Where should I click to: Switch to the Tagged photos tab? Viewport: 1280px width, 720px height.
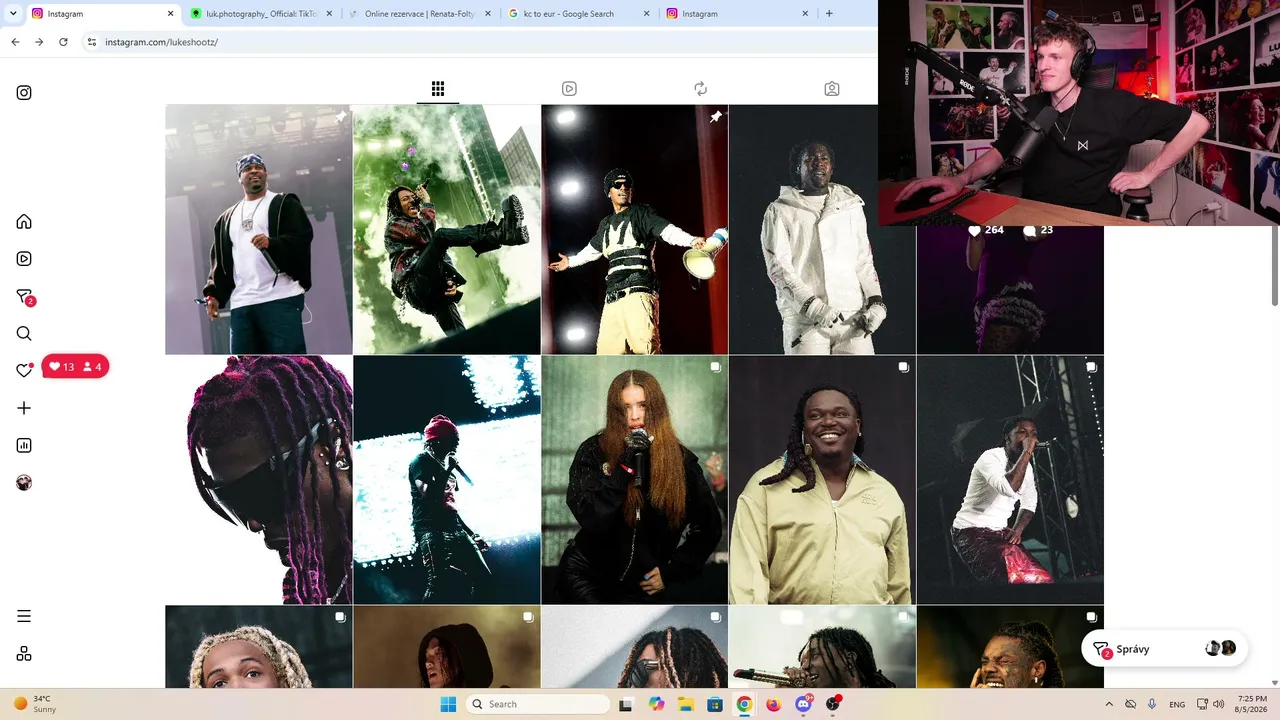832,89
